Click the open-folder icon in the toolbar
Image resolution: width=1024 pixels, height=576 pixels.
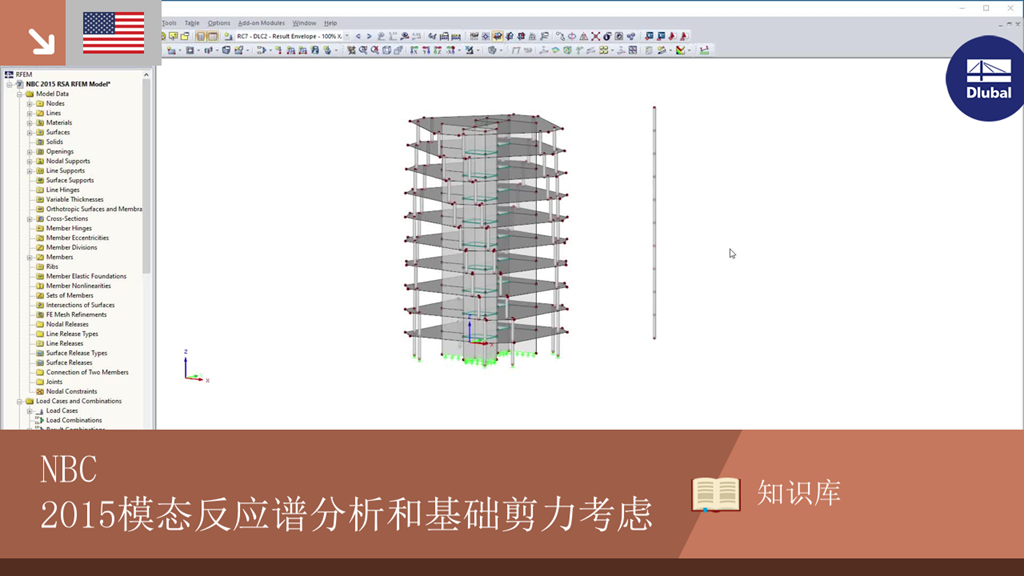pos(185,36)
